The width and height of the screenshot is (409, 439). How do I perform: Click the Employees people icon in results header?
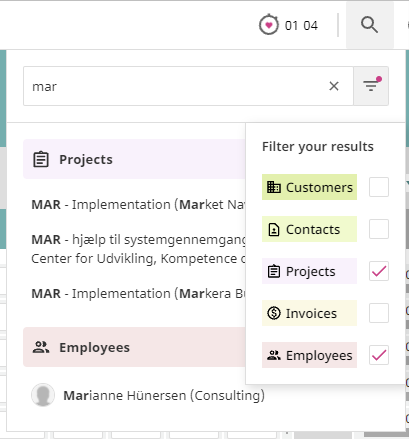(x=41, y=347)
